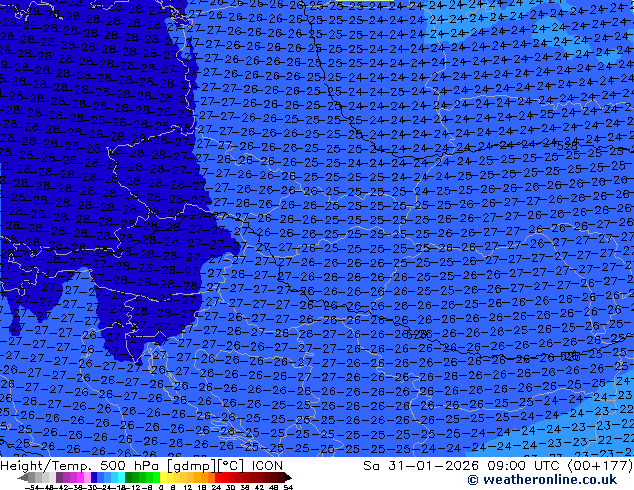Click the dark maroon right arrow end of the legend
Image resolution: width=634 pixels, height=490 pixels.
coord(287,477)
